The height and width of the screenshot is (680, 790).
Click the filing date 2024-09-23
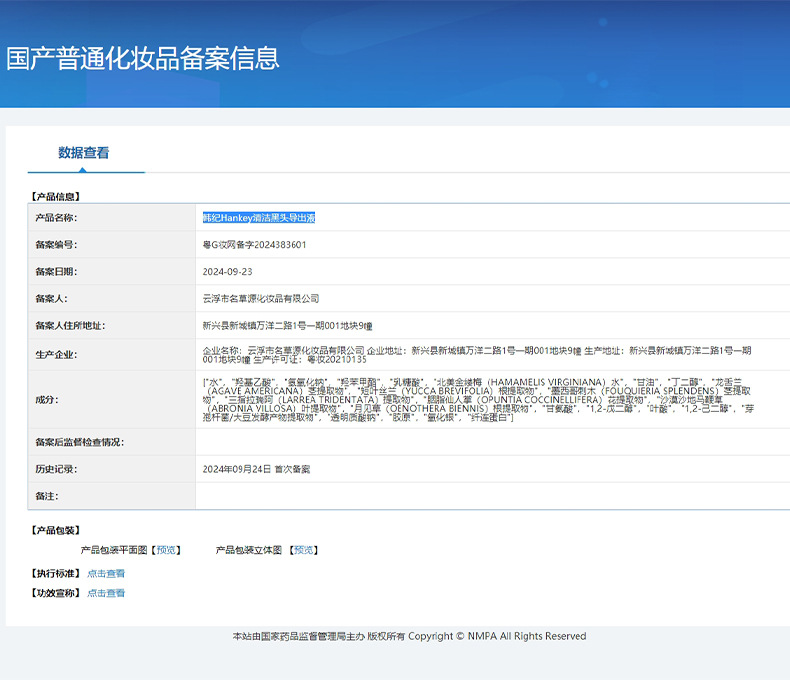pos(227,272)
